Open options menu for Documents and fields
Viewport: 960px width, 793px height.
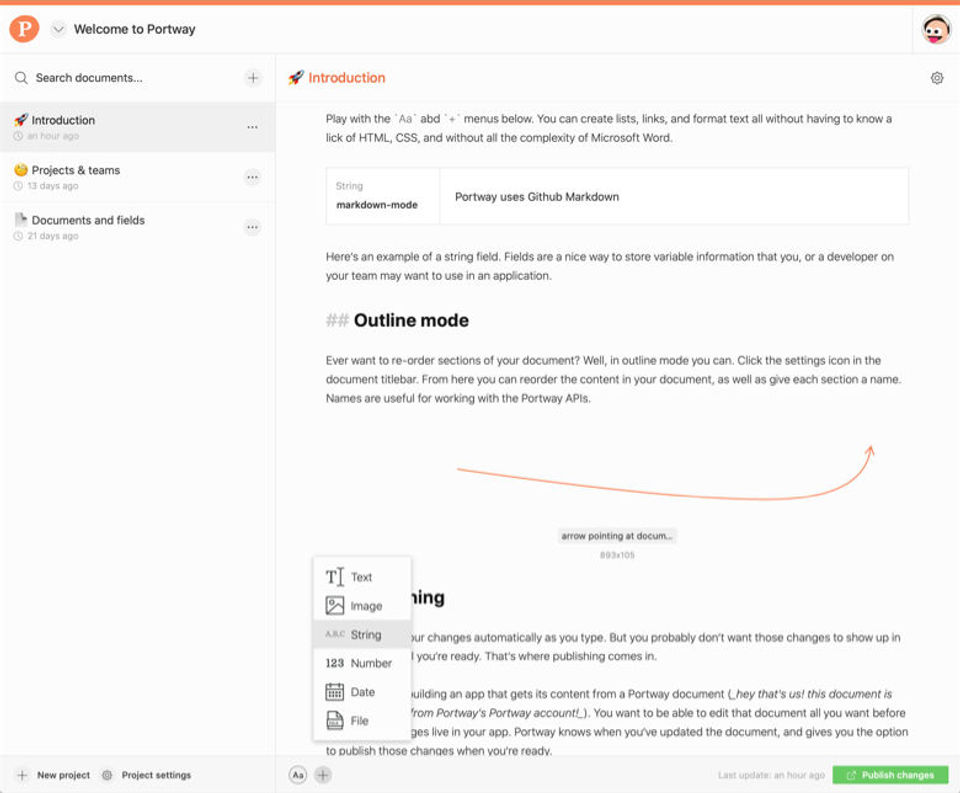[252, 227]
